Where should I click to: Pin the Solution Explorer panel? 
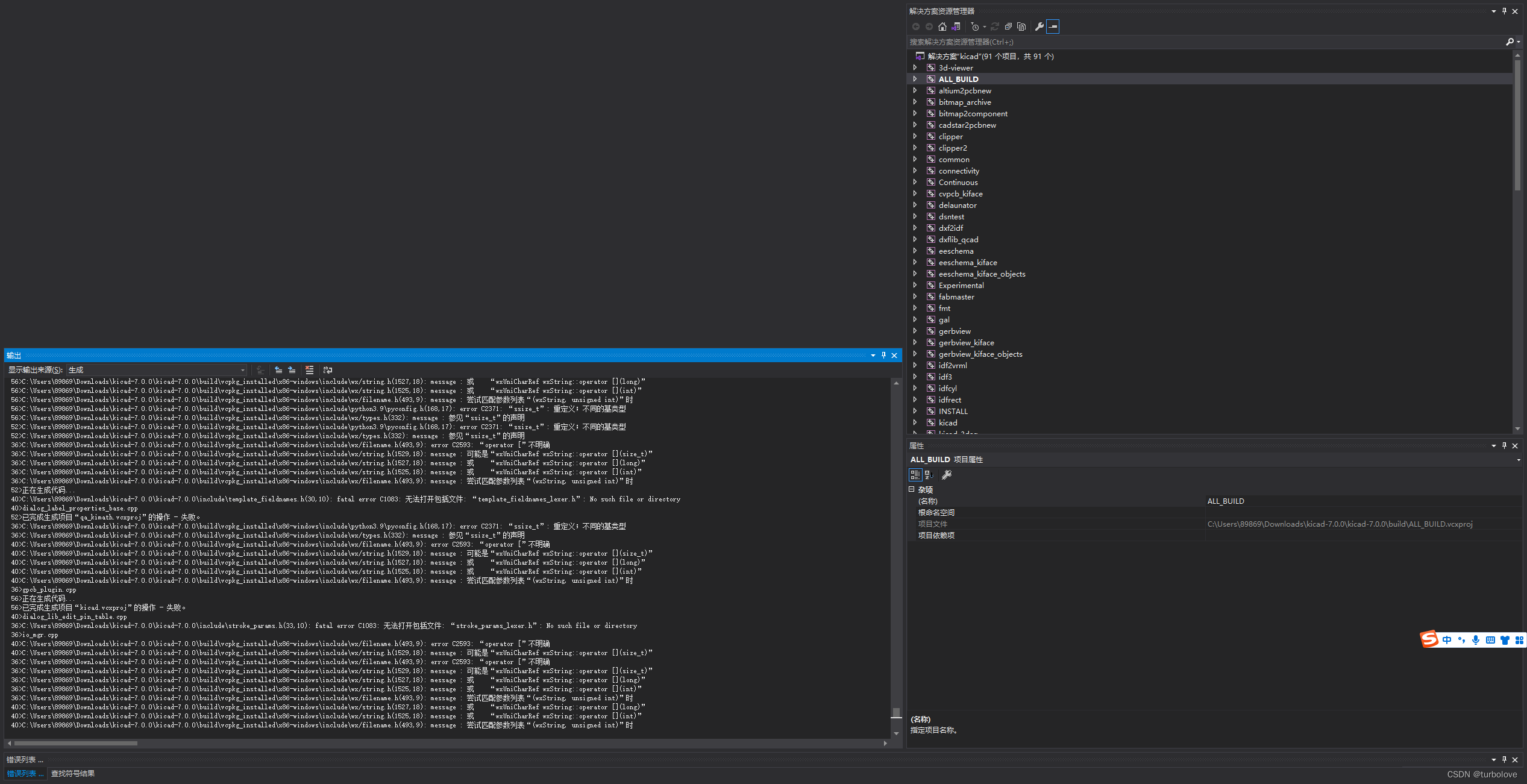[x=1504, y=11]
